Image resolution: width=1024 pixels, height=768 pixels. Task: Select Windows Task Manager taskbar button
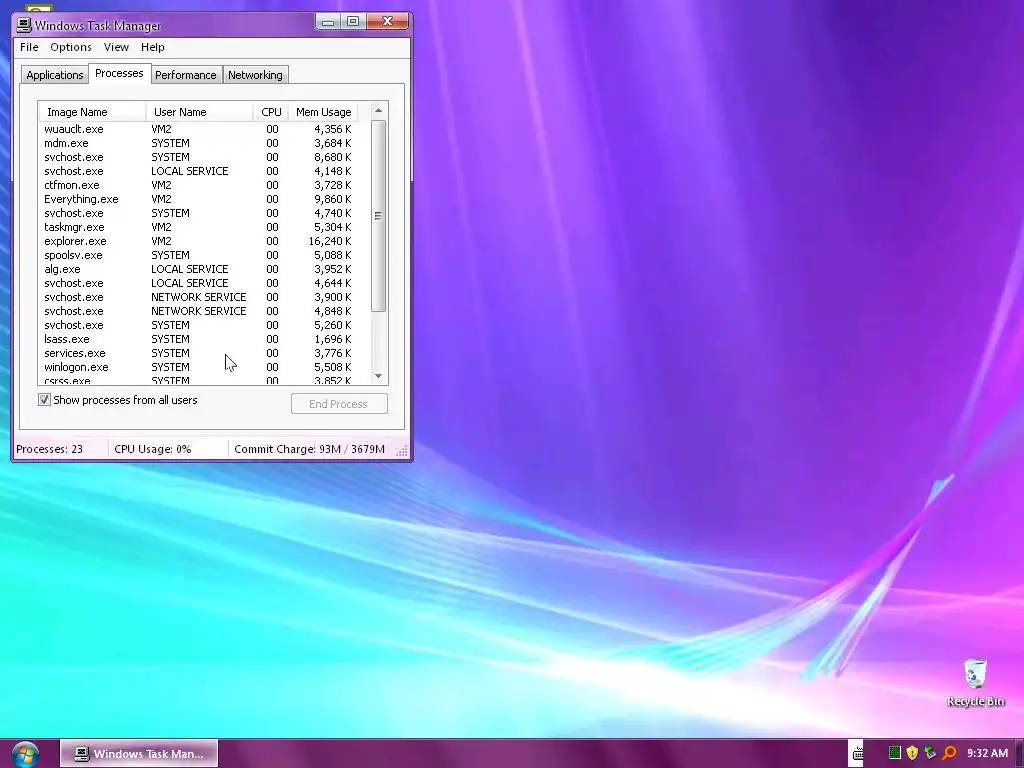pyautogui.click(x=139, y=754)
